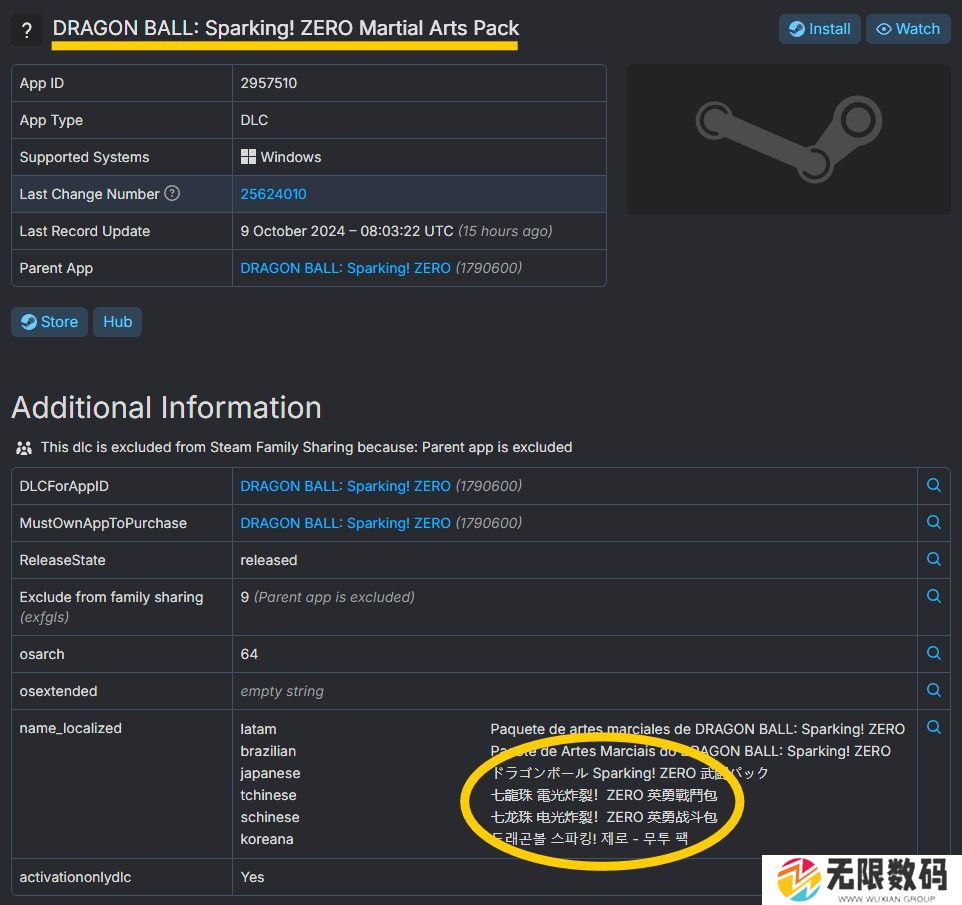Image resolution: width=962 pixels, height=905 pixels.
Task: Click the question mark app icon in header
Action: (26, 29)
